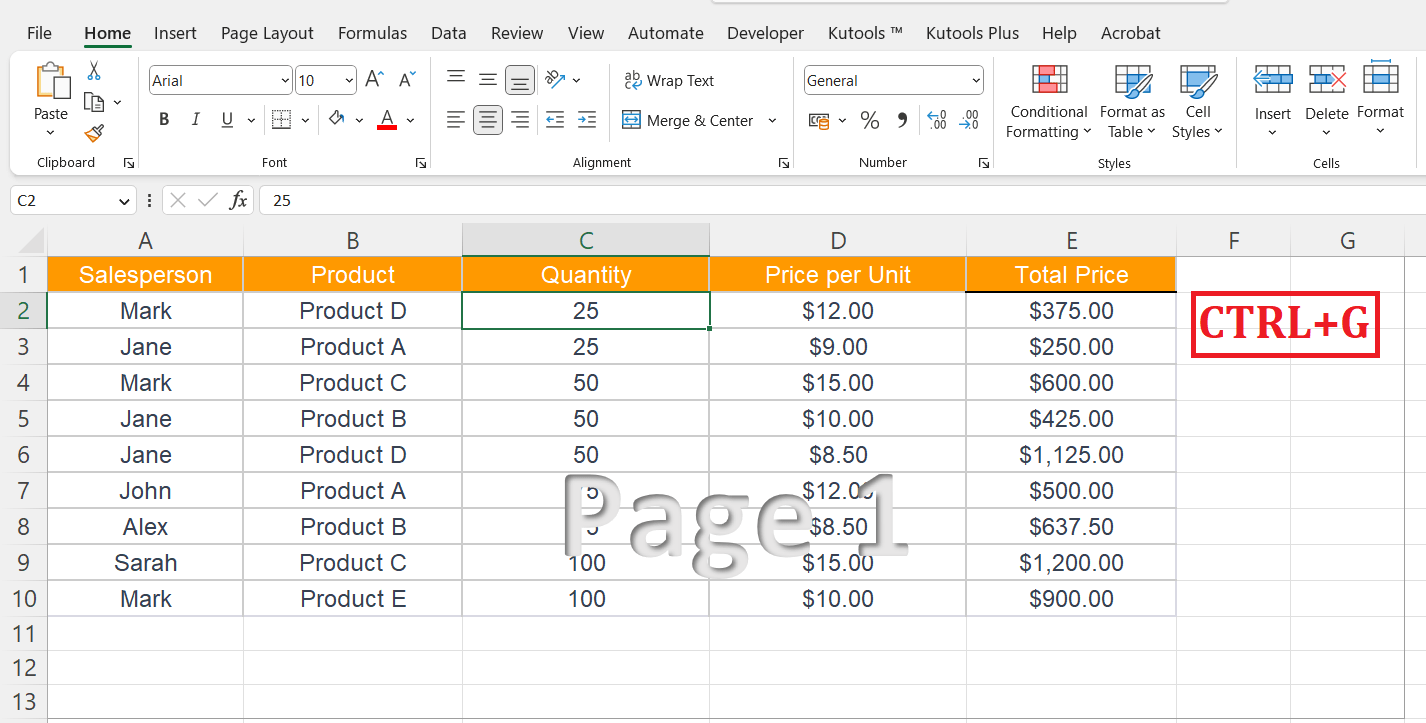Click the Comma Style icon
1426x723 pixels.
[901, 119]
